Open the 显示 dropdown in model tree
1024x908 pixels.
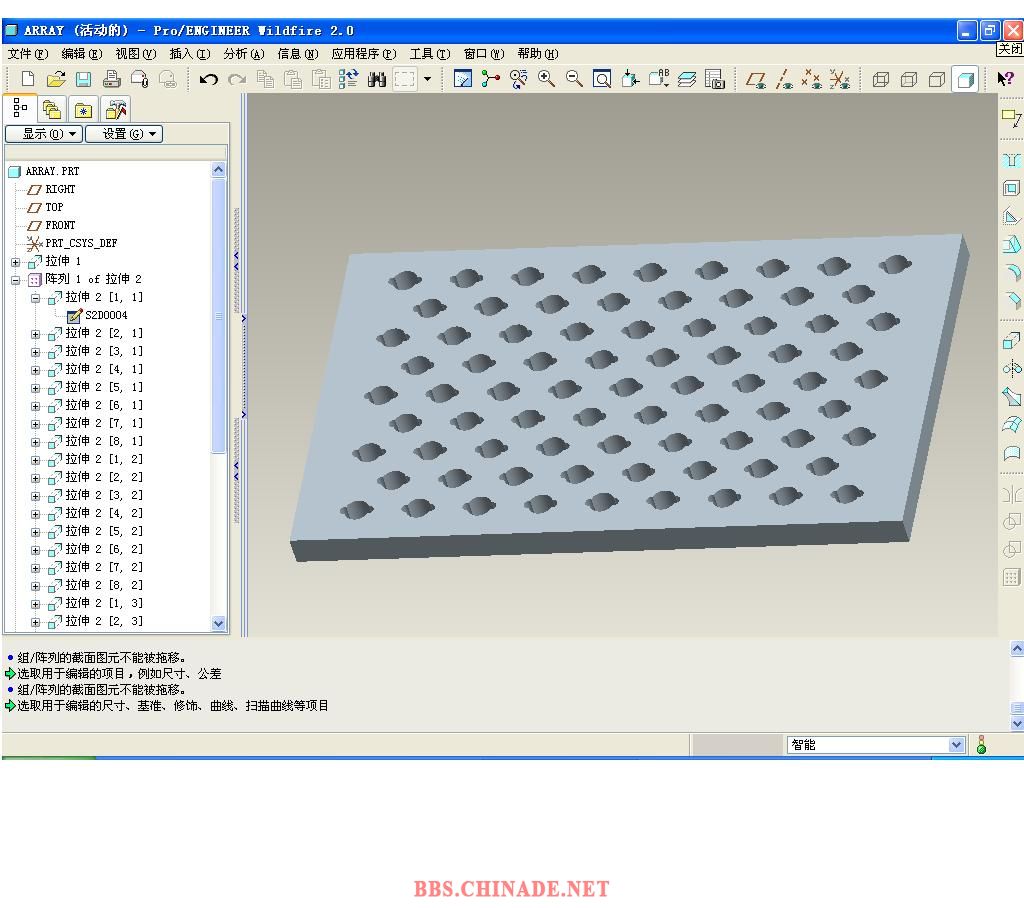pyautogui.click(x=44, y=134)
